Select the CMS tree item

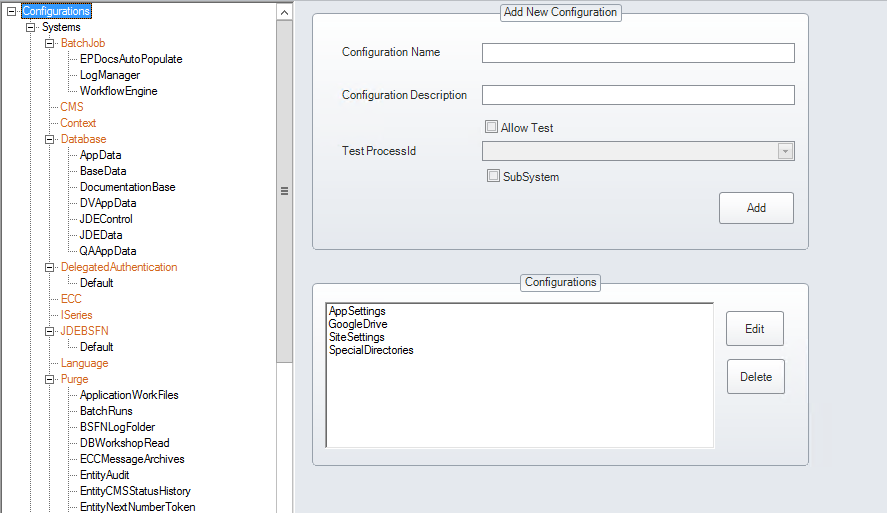click(72, 107)
